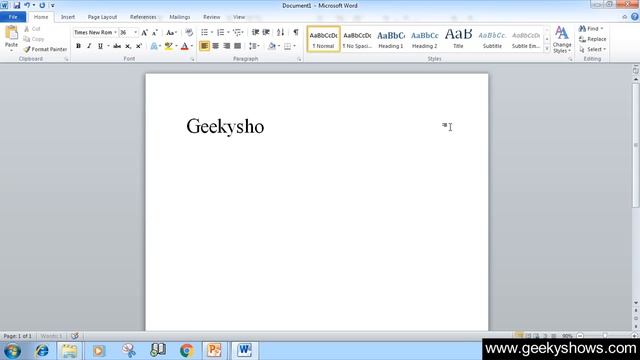Click the zoom slider in status bar
The image size is (640, 360).
pos(605,336)
